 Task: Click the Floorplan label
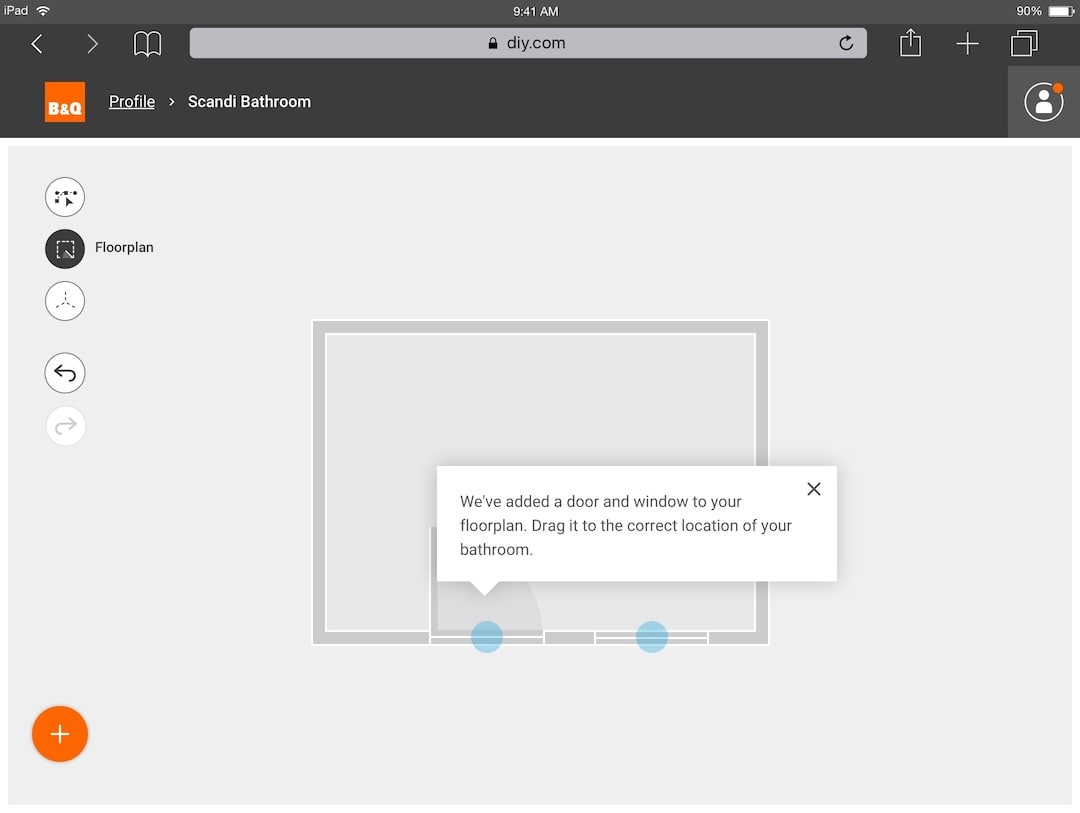[x=124, y=247]
